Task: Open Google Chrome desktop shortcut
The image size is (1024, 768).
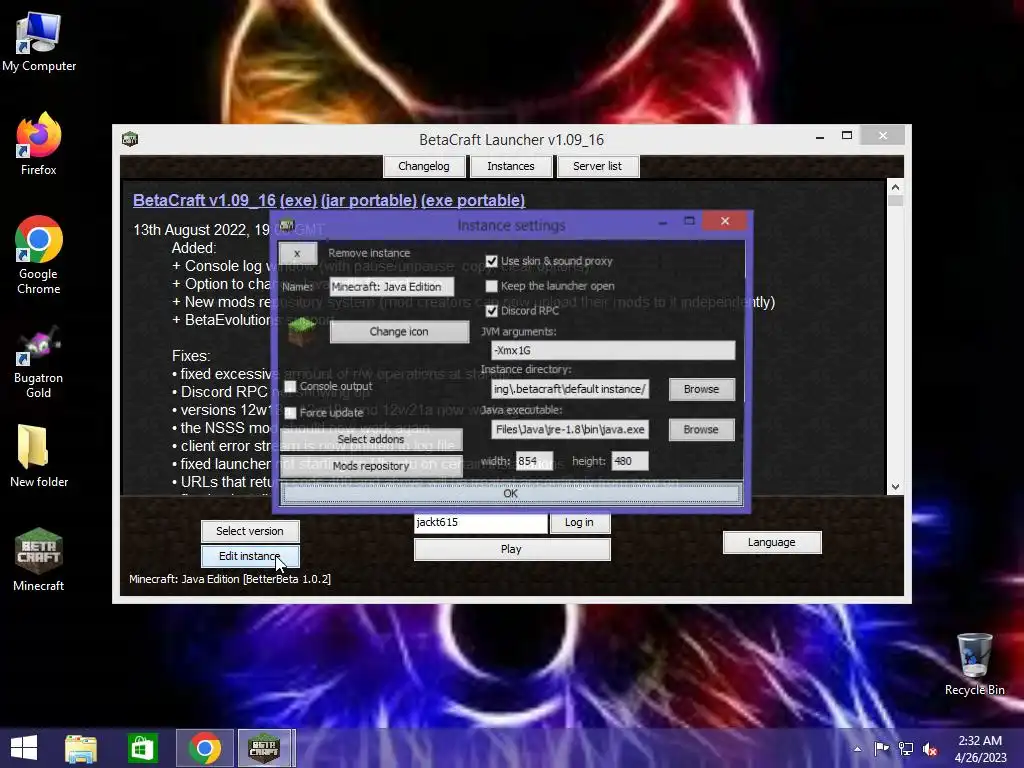Action: [39, 255]
